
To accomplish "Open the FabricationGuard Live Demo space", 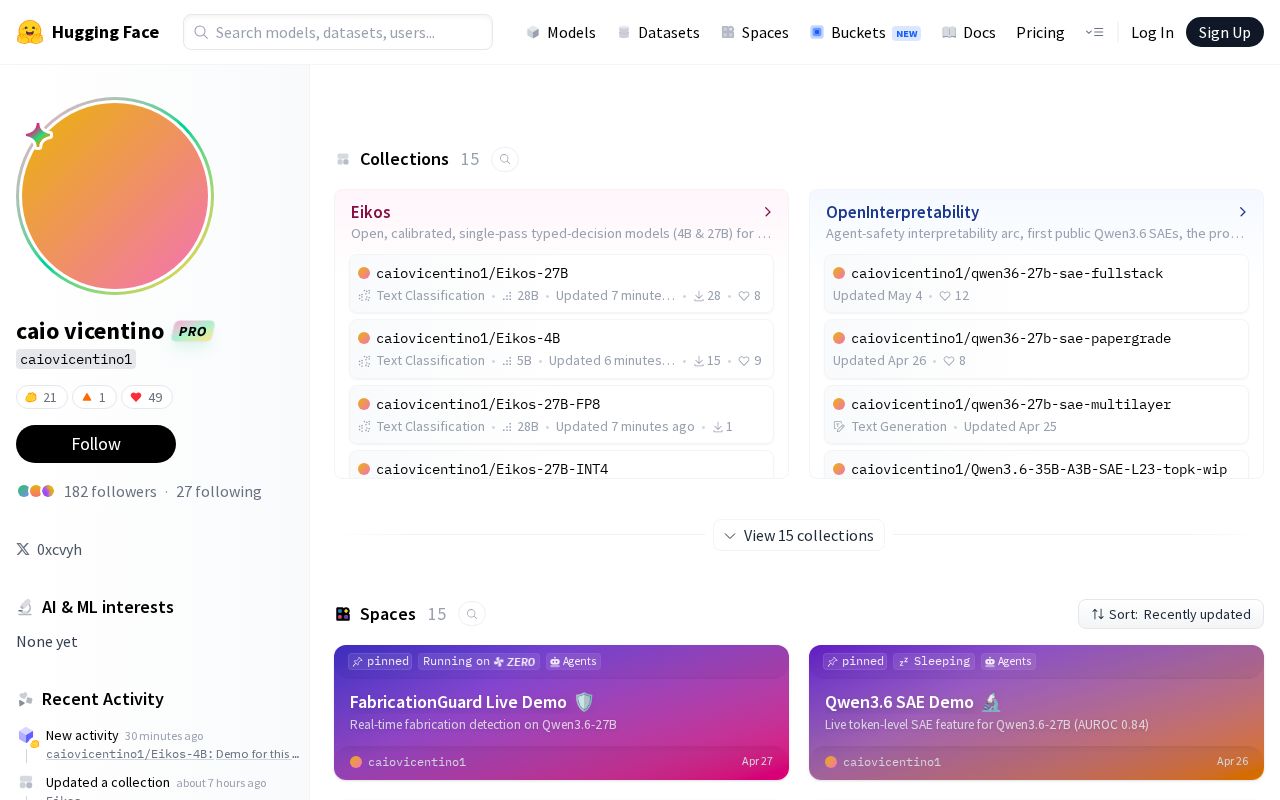I will [561, 712].
